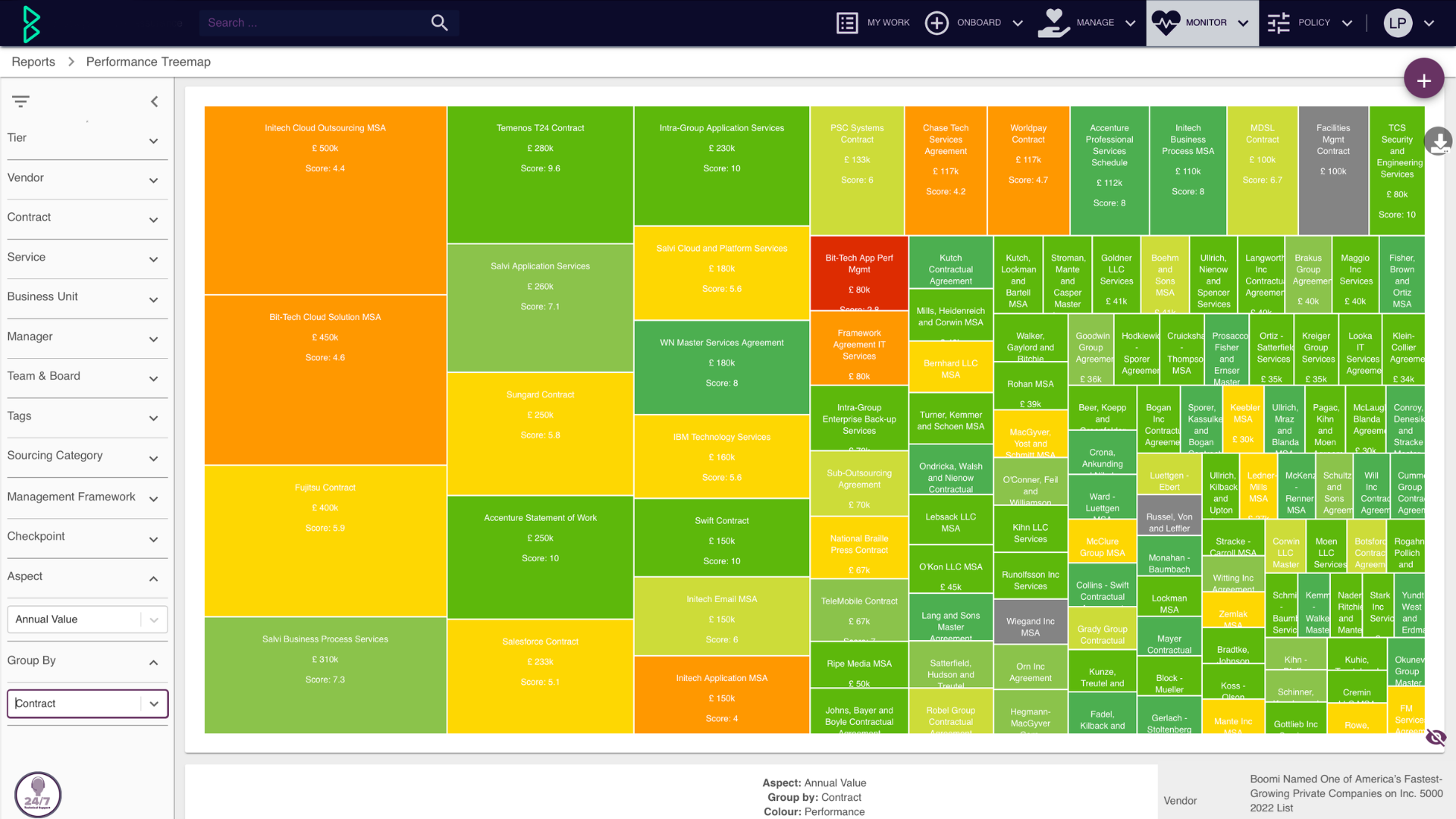Click Initech Application MSA tile

click(721, 695)
